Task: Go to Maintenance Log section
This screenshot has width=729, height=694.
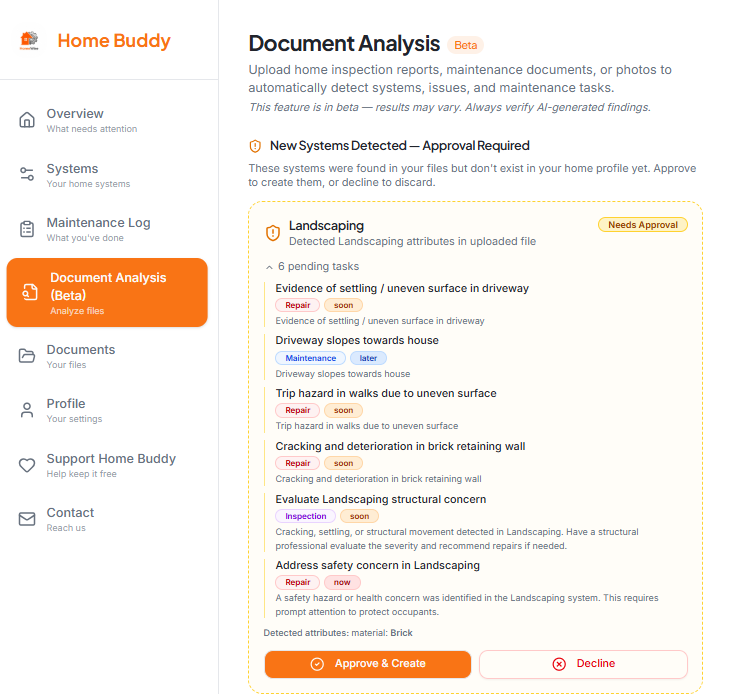Action: pos(107,229)
